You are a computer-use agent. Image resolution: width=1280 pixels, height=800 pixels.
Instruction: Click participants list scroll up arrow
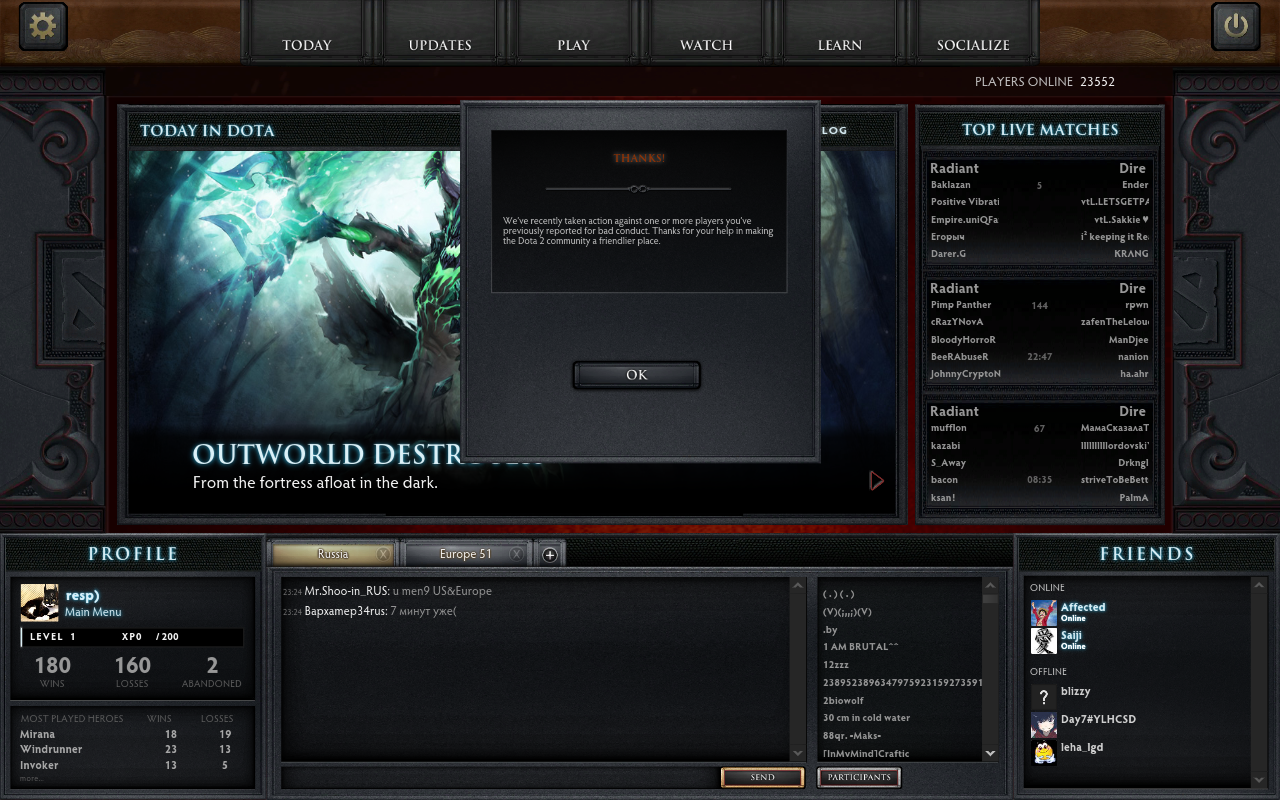coord(990,586)
